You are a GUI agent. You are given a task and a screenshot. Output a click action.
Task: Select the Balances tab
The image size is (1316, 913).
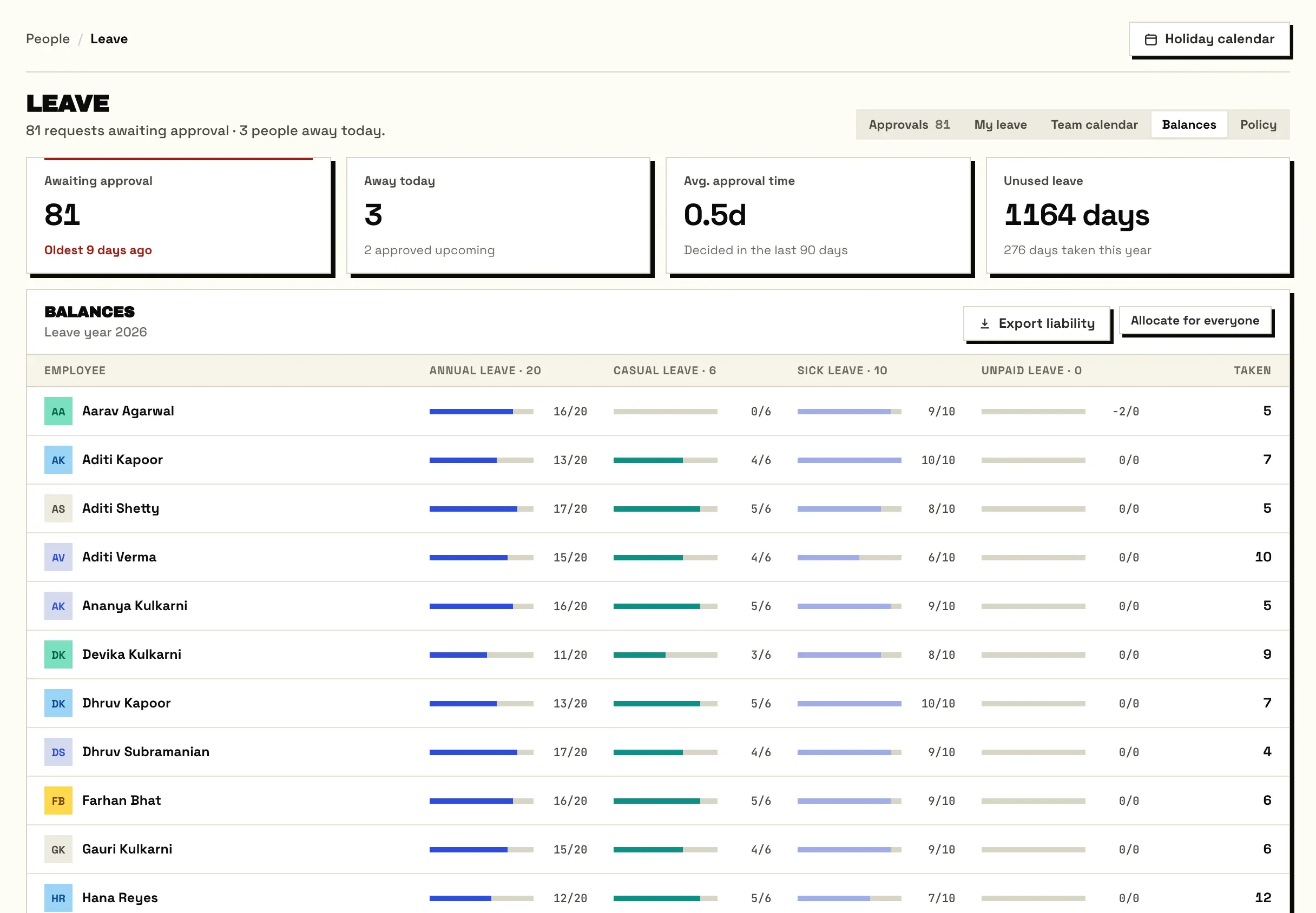1188,125
